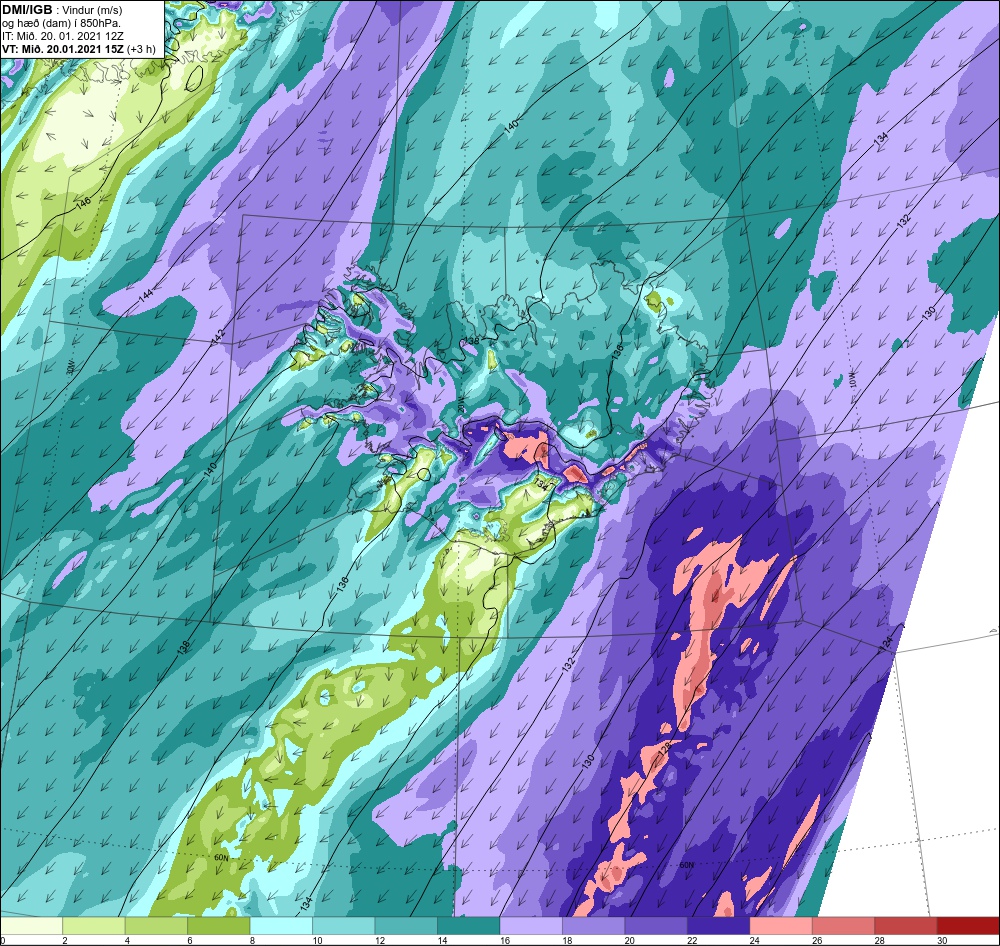Click the legend tick label '8'
This screenshot has height=946, width=1000.
(x=252, y=940)
